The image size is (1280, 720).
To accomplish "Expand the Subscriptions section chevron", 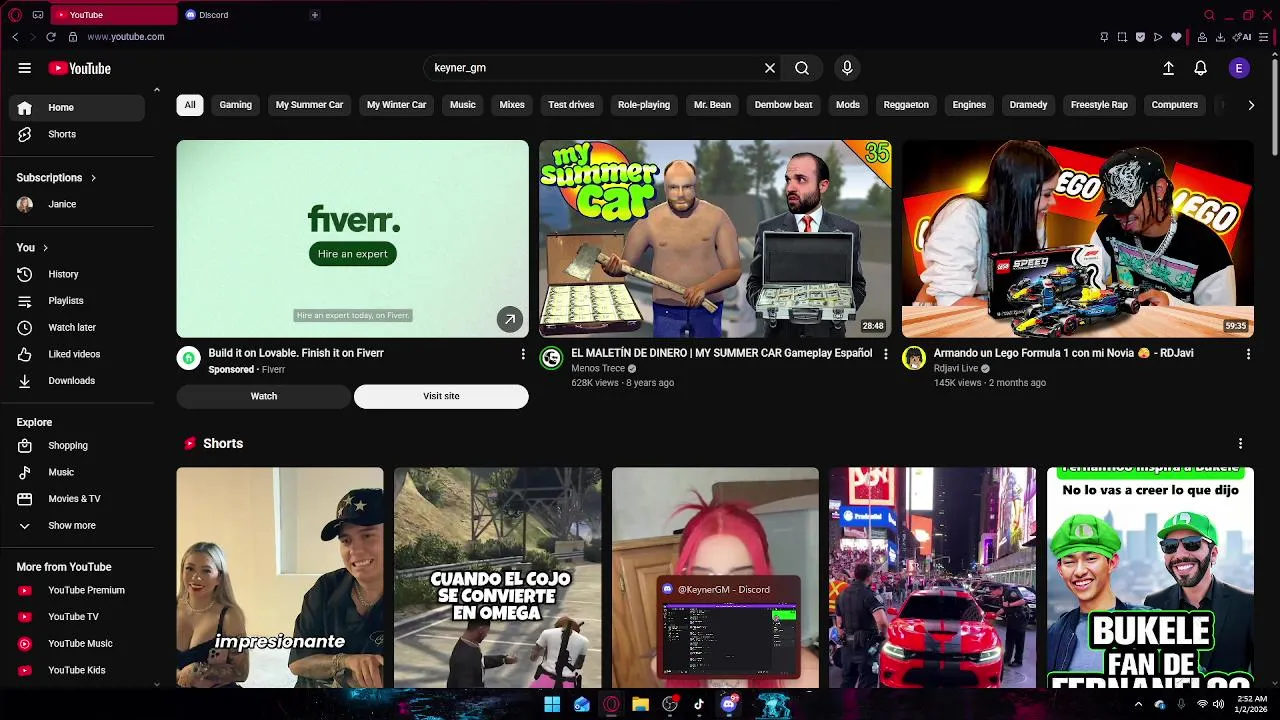I will tap(93, 178).
